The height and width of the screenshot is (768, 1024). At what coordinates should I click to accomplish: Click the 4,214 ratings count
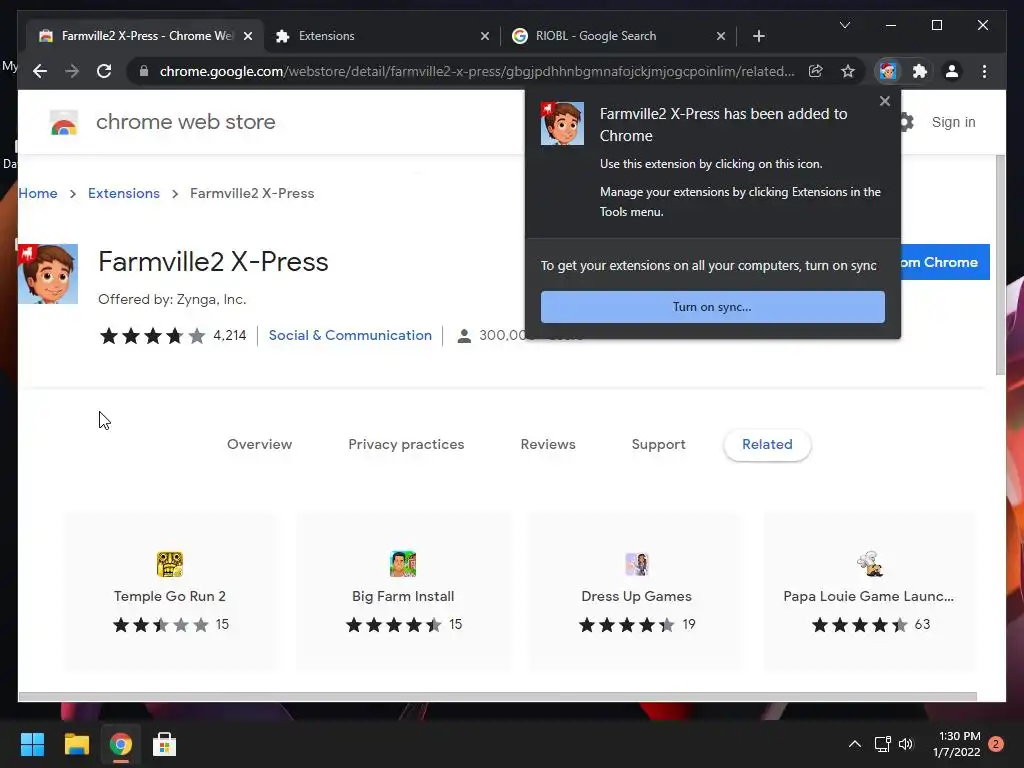pos(230,335)
